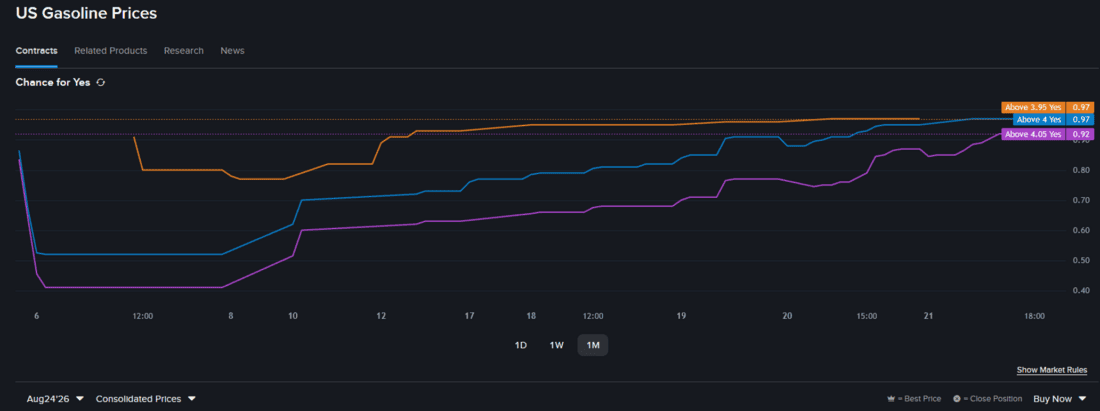Open the Aug24'26 expiry dropdown arrow
The image size is (1100, 411).
(80, 398)
